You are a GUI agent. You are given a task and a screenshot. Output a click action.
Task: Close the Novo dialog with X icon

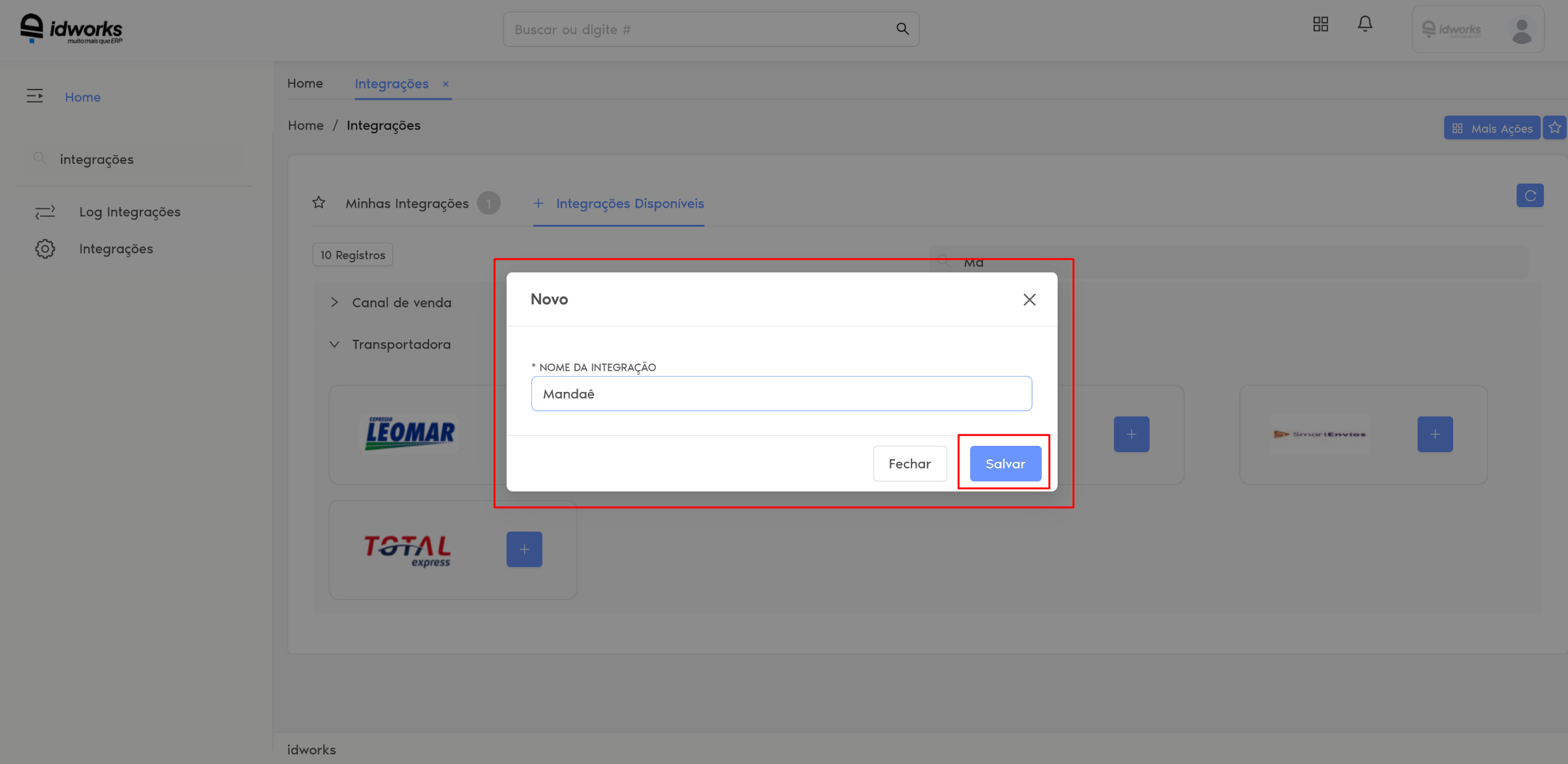[x=1029, y=300]
